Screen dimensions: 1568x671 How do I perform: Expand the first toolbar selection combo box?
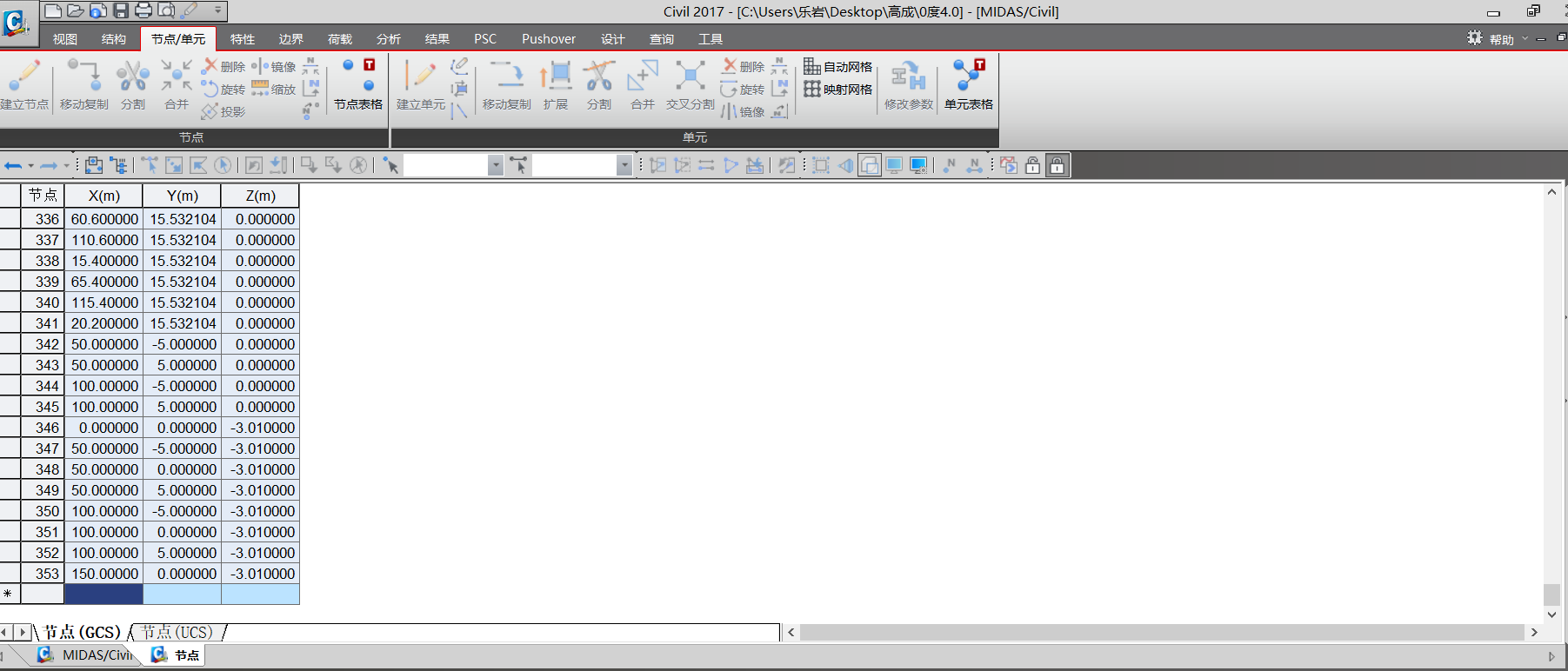495,165
